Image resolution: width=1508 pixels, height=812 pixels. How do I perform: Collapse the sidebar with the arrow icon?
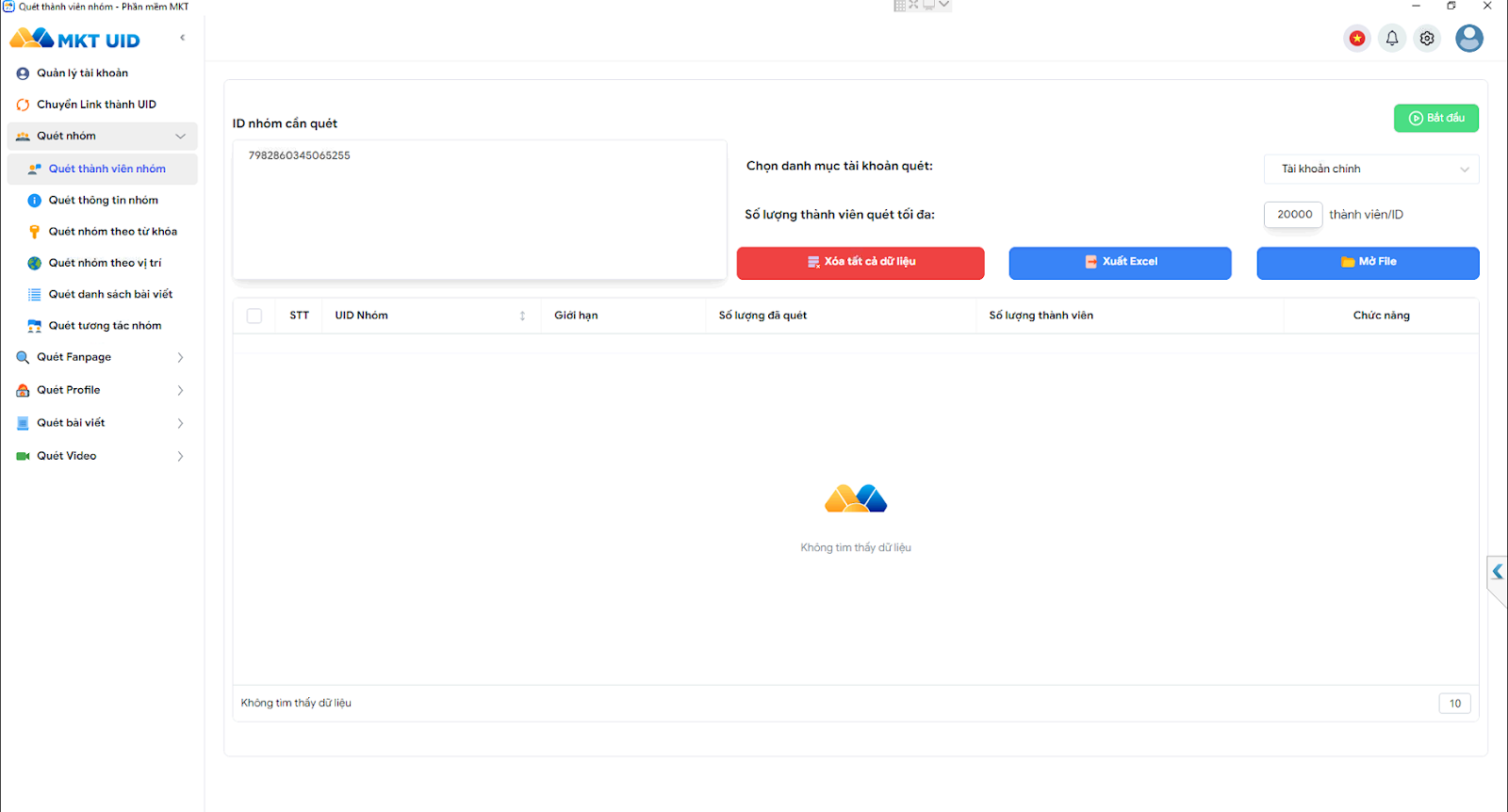coord(182,38)
